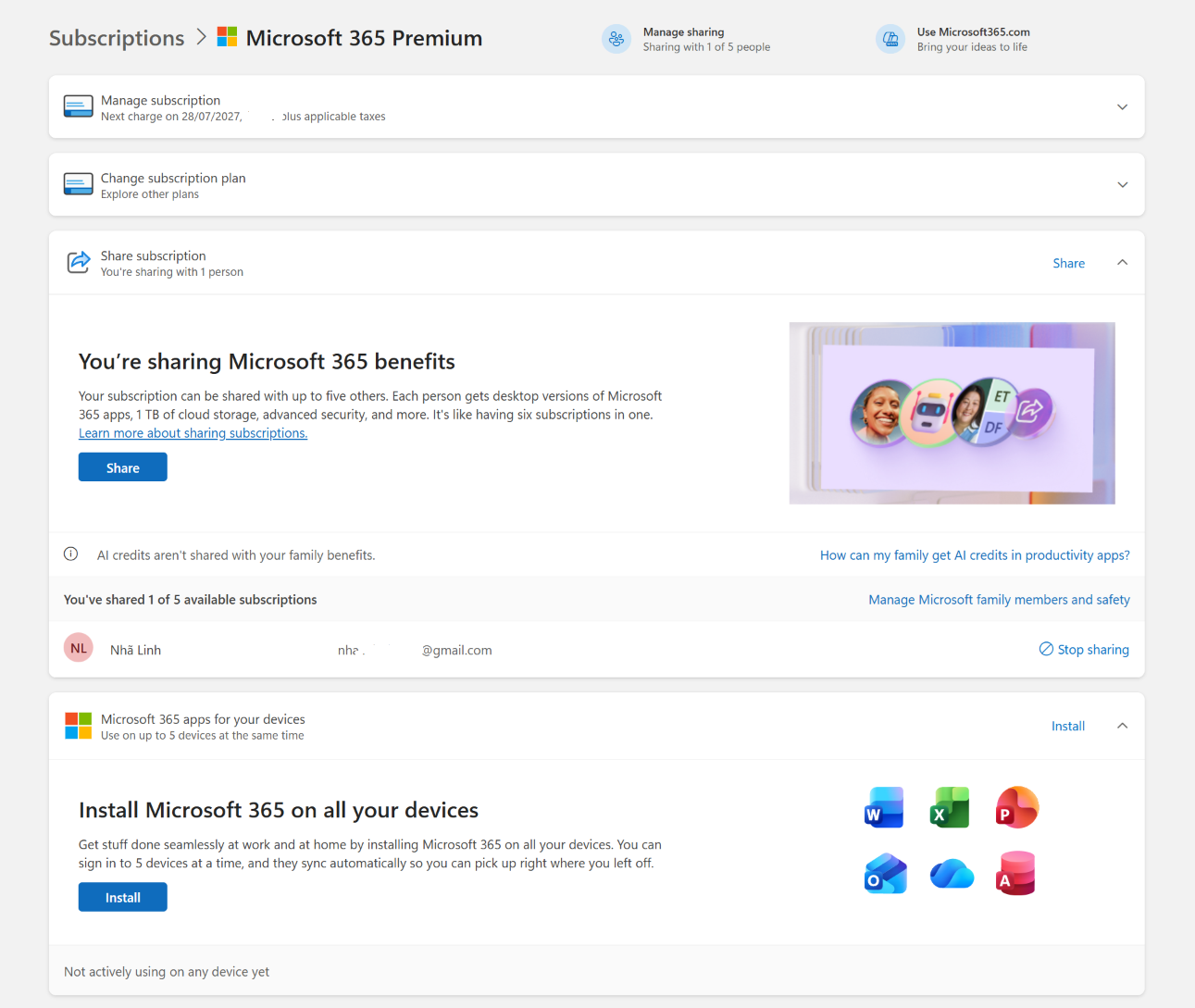This screenshot has height=1008, width=1195.
Task: Click 'You're sharing Microsoft 365 benefits' heading
Action: tap(267, 361)
